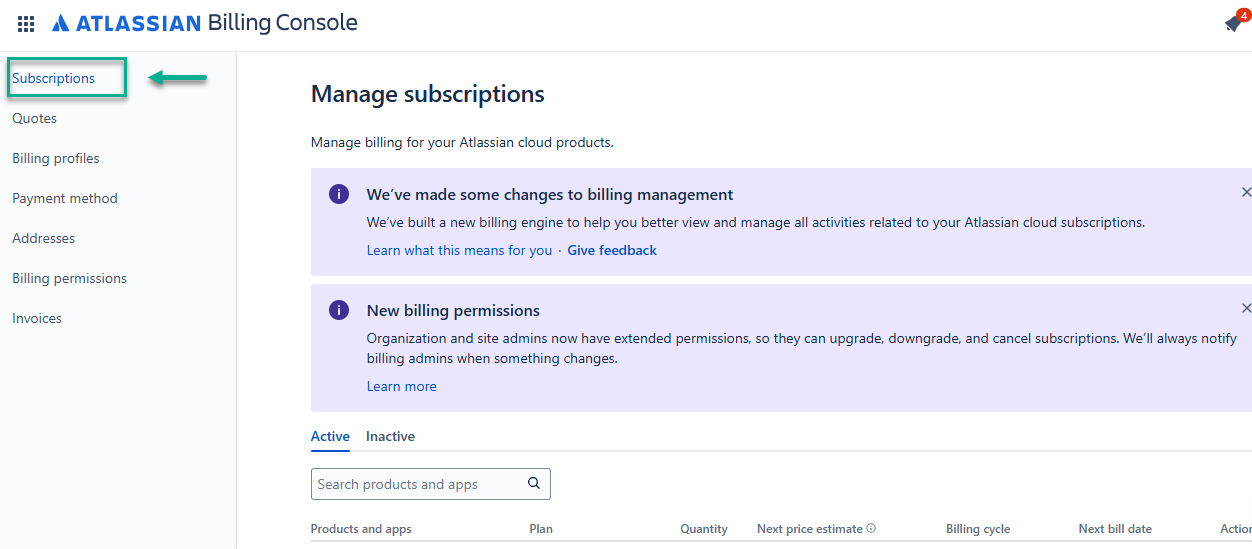Open the app switcher grid icon

26,24
